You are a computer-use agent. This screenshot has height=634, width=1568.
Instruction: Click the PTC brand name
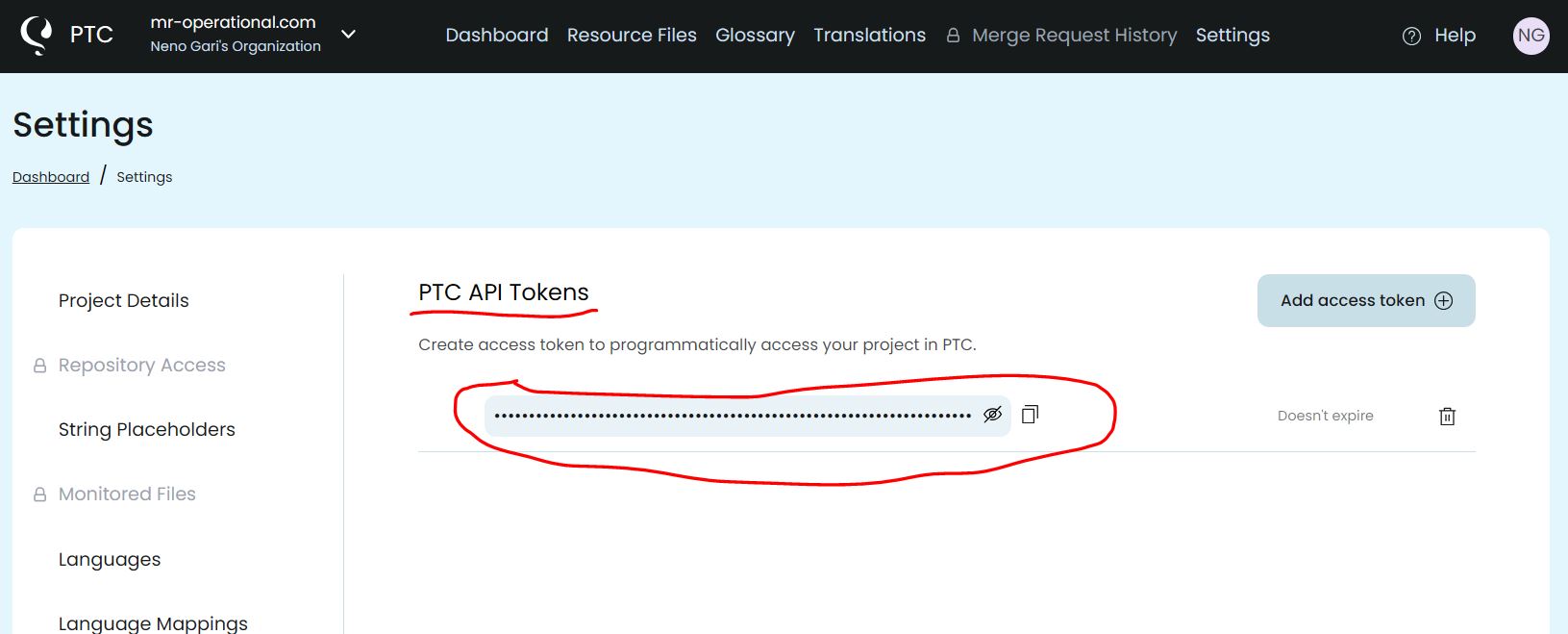click(x=91, y=36)
